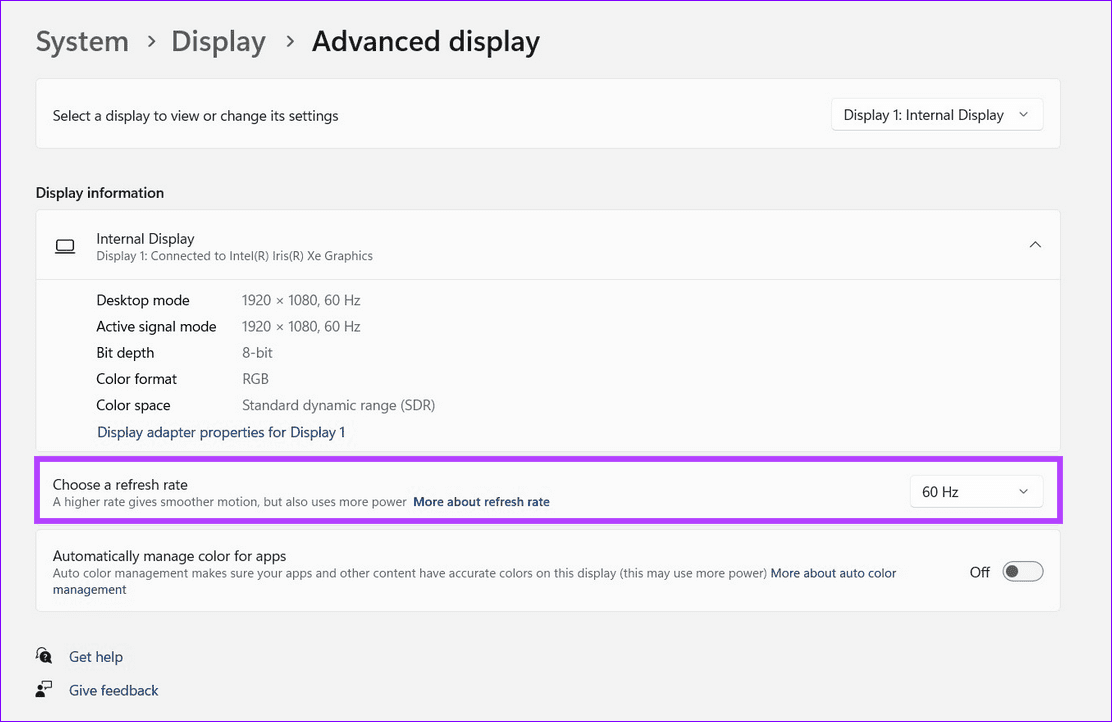1112x722 pixels.
Task: Click the Give feedback text
Action: 113,690
